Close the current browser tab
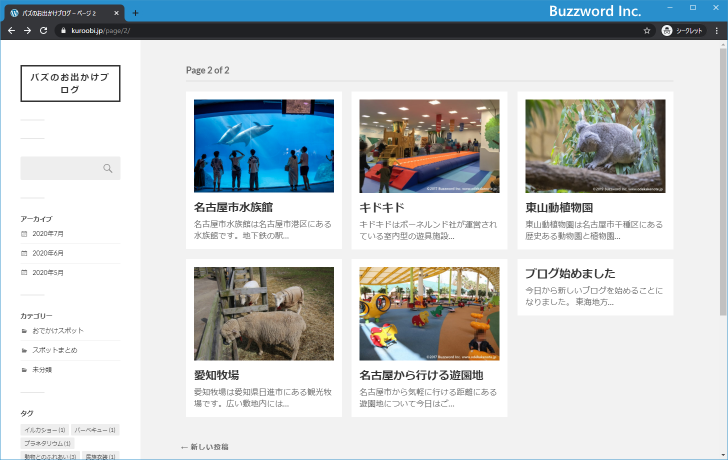The image size is (728, 460). [x=116, y=12]
